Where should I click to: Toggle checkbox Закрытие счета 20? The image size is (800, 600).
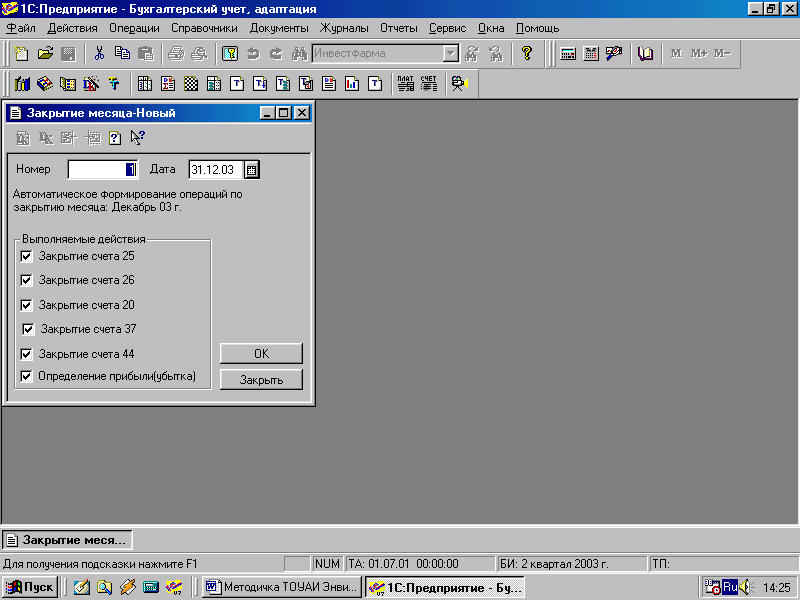click(27, 305)
